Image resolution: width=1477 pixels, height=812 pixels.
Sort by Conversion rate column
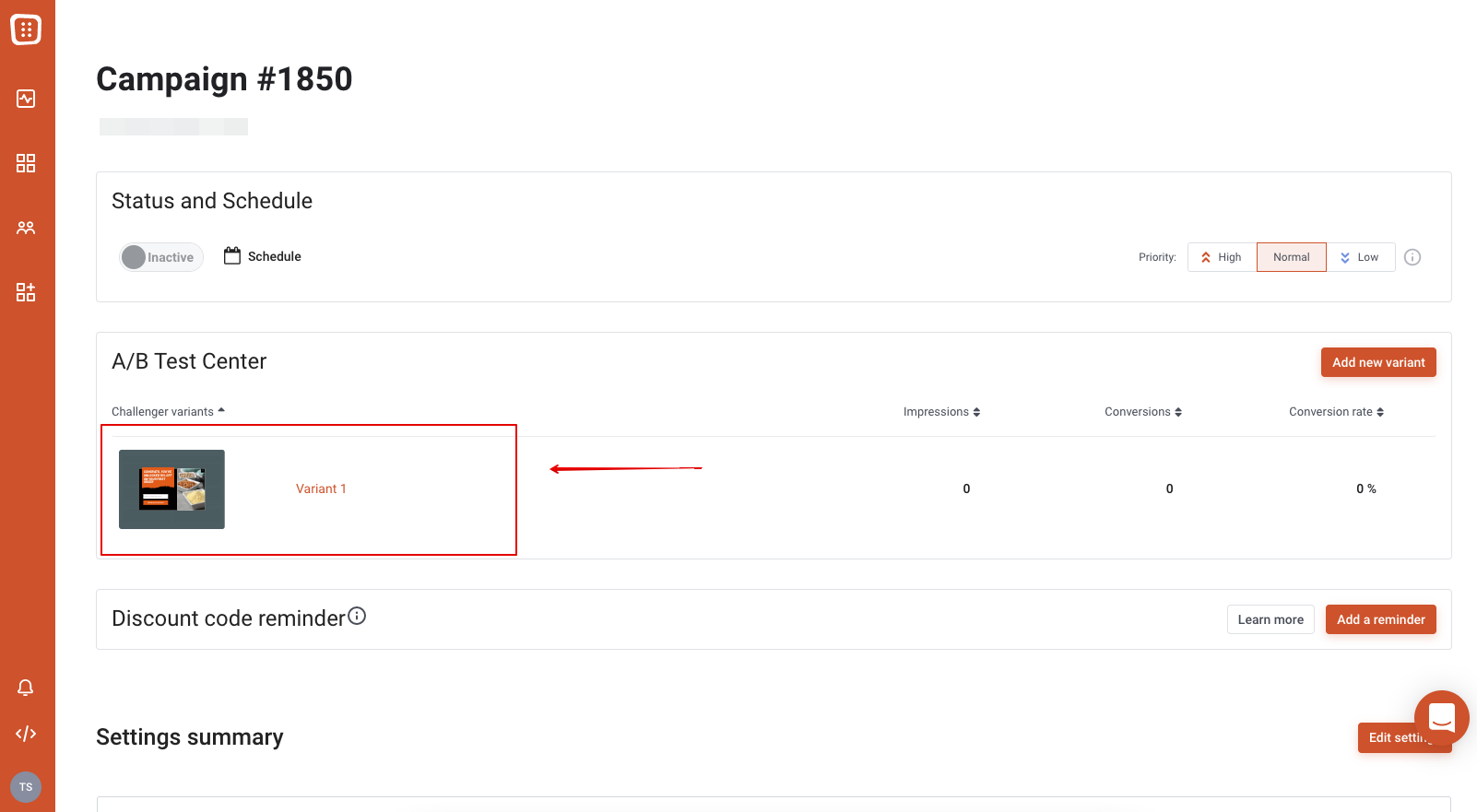click(x=1336, y=412)
